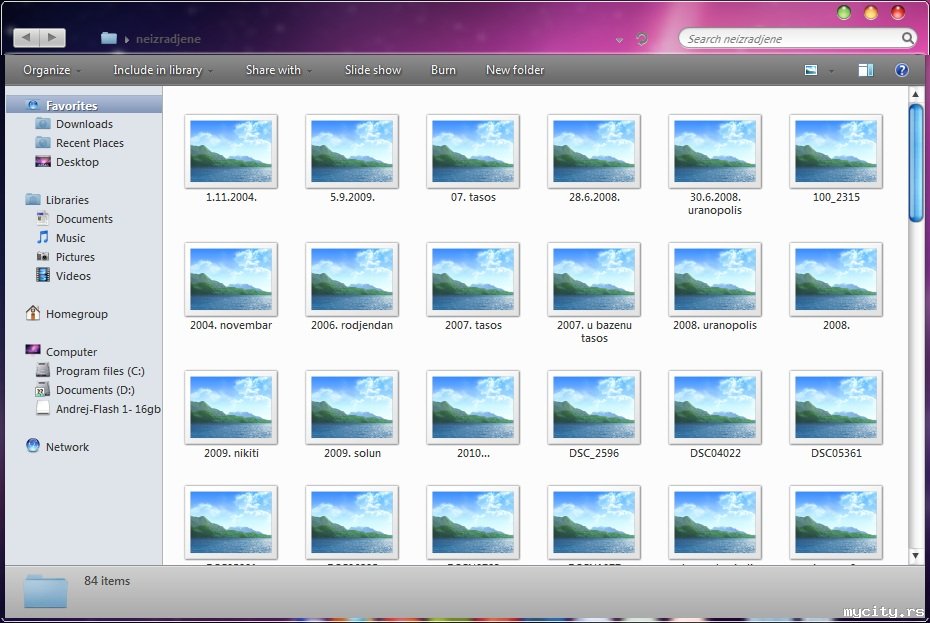This screenshot has width=930, height=623.
Task: Change view with the view icon
Action: pos(811,70)
